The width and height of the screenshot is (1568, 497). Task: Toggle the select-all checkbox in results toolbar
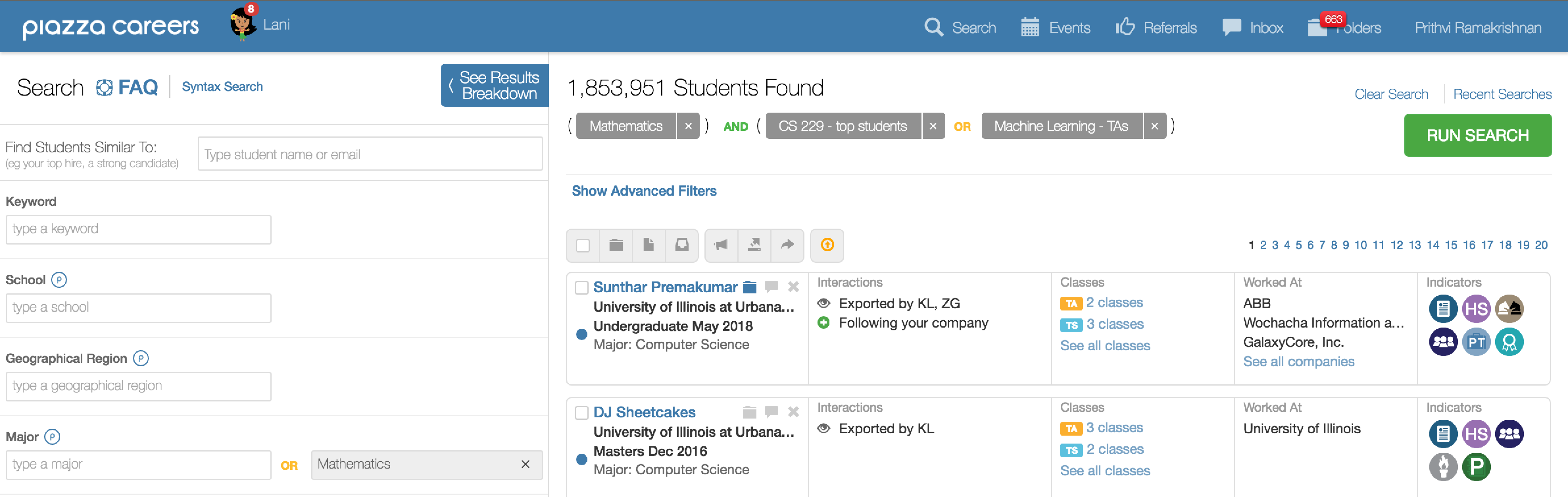(x=583, y=245)
